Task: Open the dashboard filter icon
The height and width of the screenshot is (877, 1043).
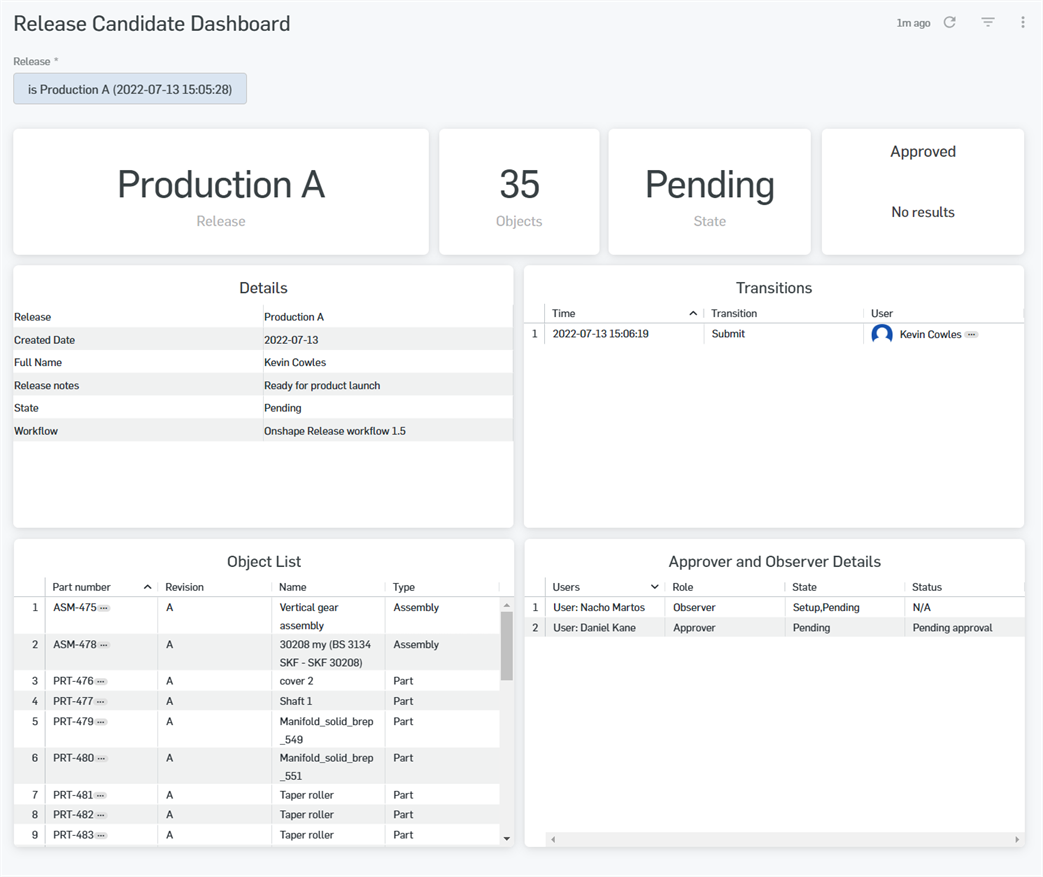Action: [988, 22]
